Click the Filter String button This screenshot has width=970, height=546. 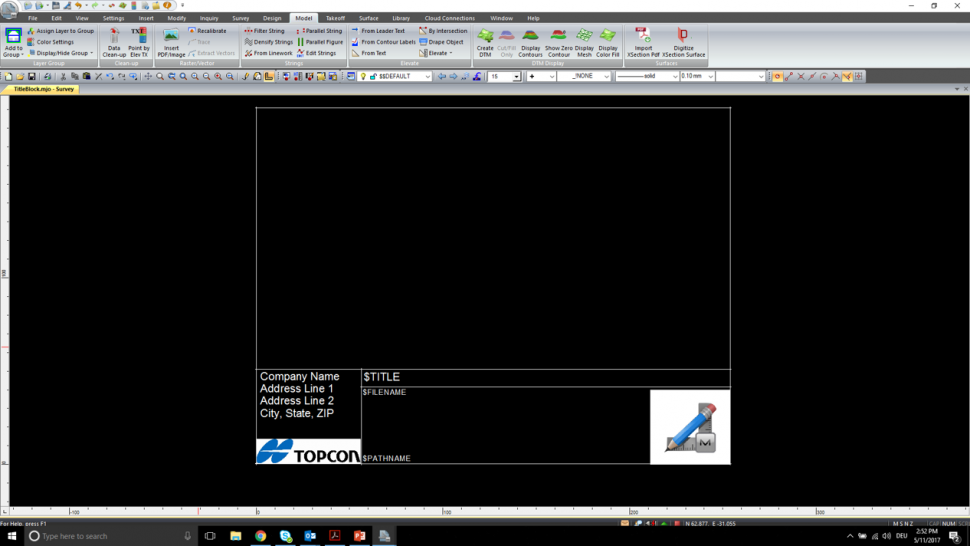click(x=266, y=31)
